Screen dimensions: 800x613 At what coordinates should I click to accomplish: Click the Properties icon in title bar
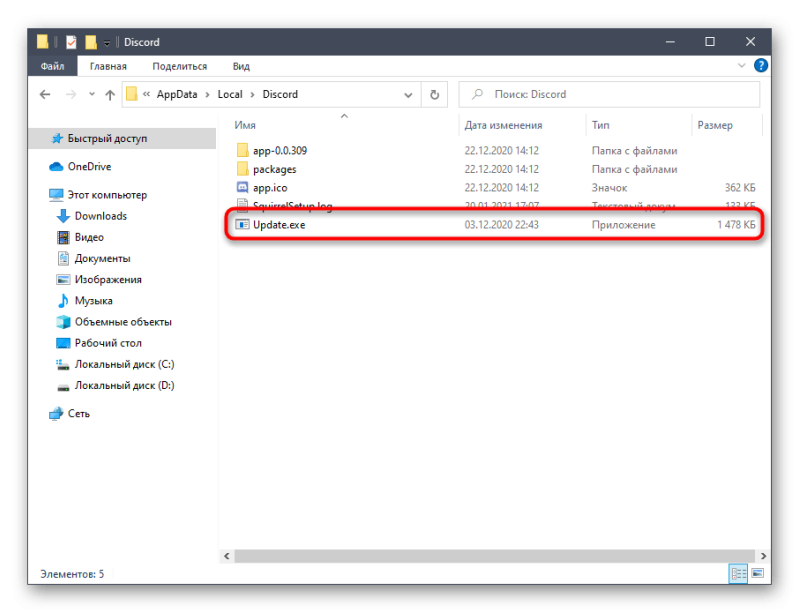(x=71, y=42)
